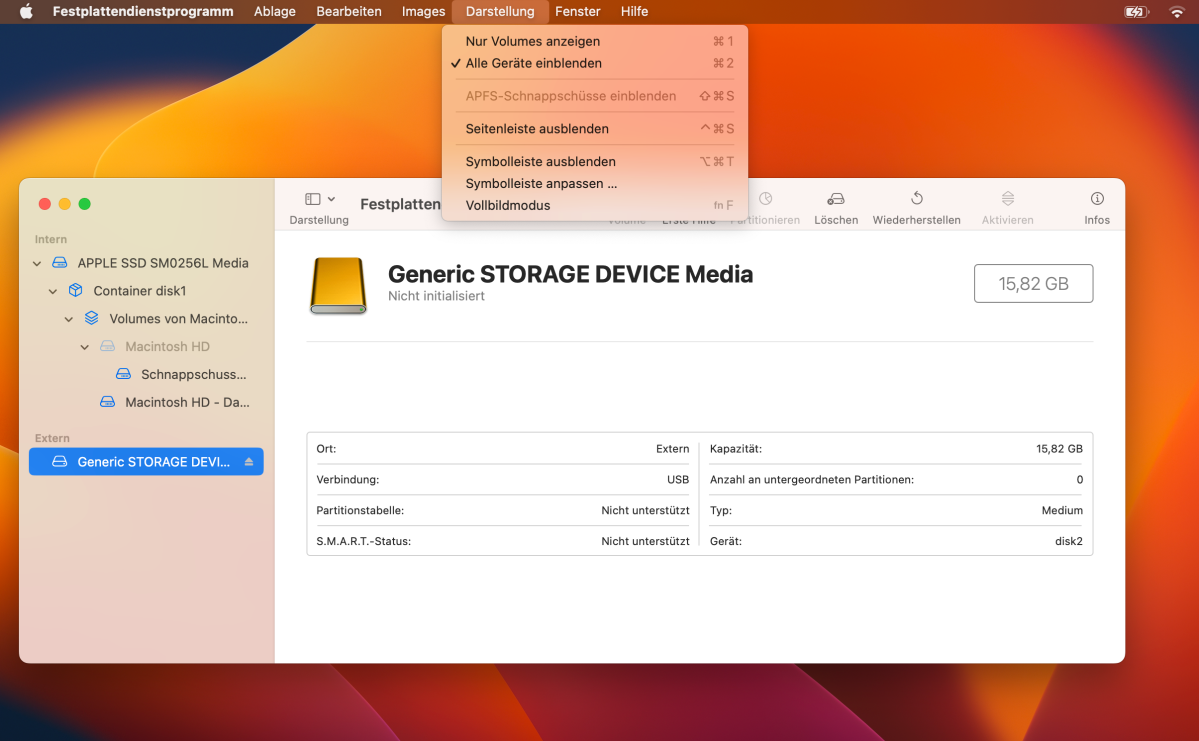Viewport: 1199px width, 741px height.
Task: Open the Bearbeiten menu
Action: pyautogui.click(x=349, y=11)
